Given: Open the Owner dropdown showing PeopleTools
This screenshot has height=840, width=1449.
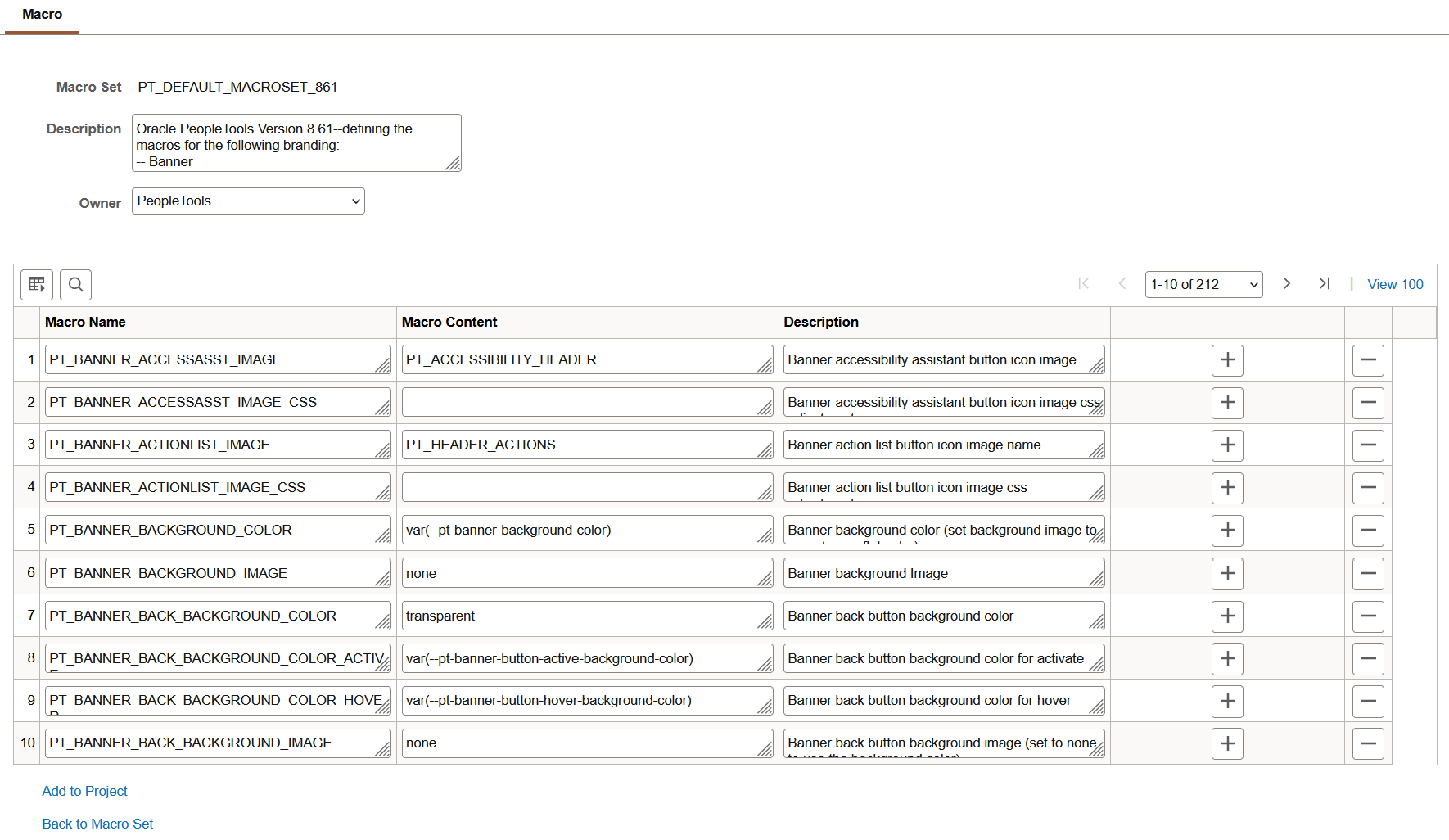Looking at the screenshot, I should tap(248, 201).
